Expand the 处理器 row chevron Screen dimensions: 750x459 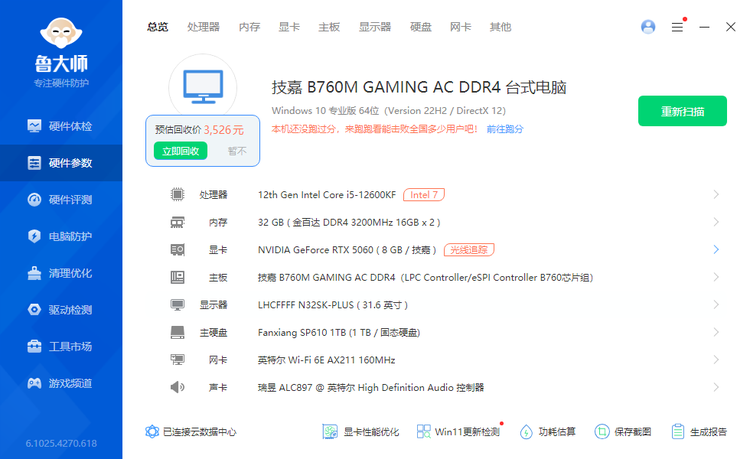(x=716, y=194)
